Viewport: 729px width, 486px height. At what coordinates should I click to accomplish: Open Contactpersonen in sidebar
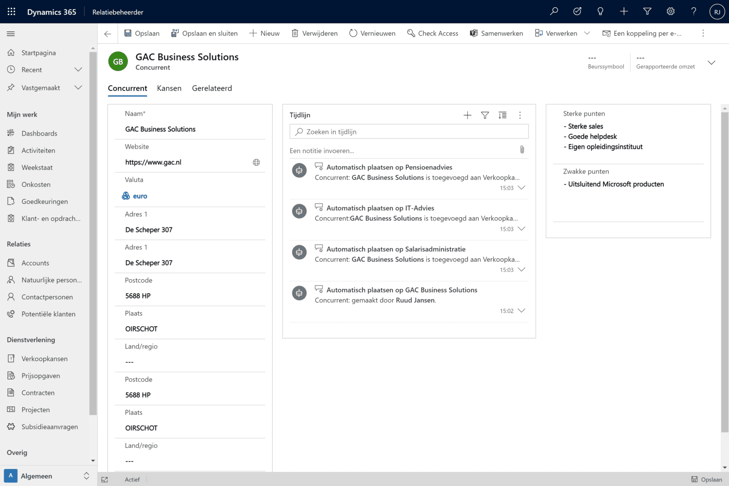point(45,297)
